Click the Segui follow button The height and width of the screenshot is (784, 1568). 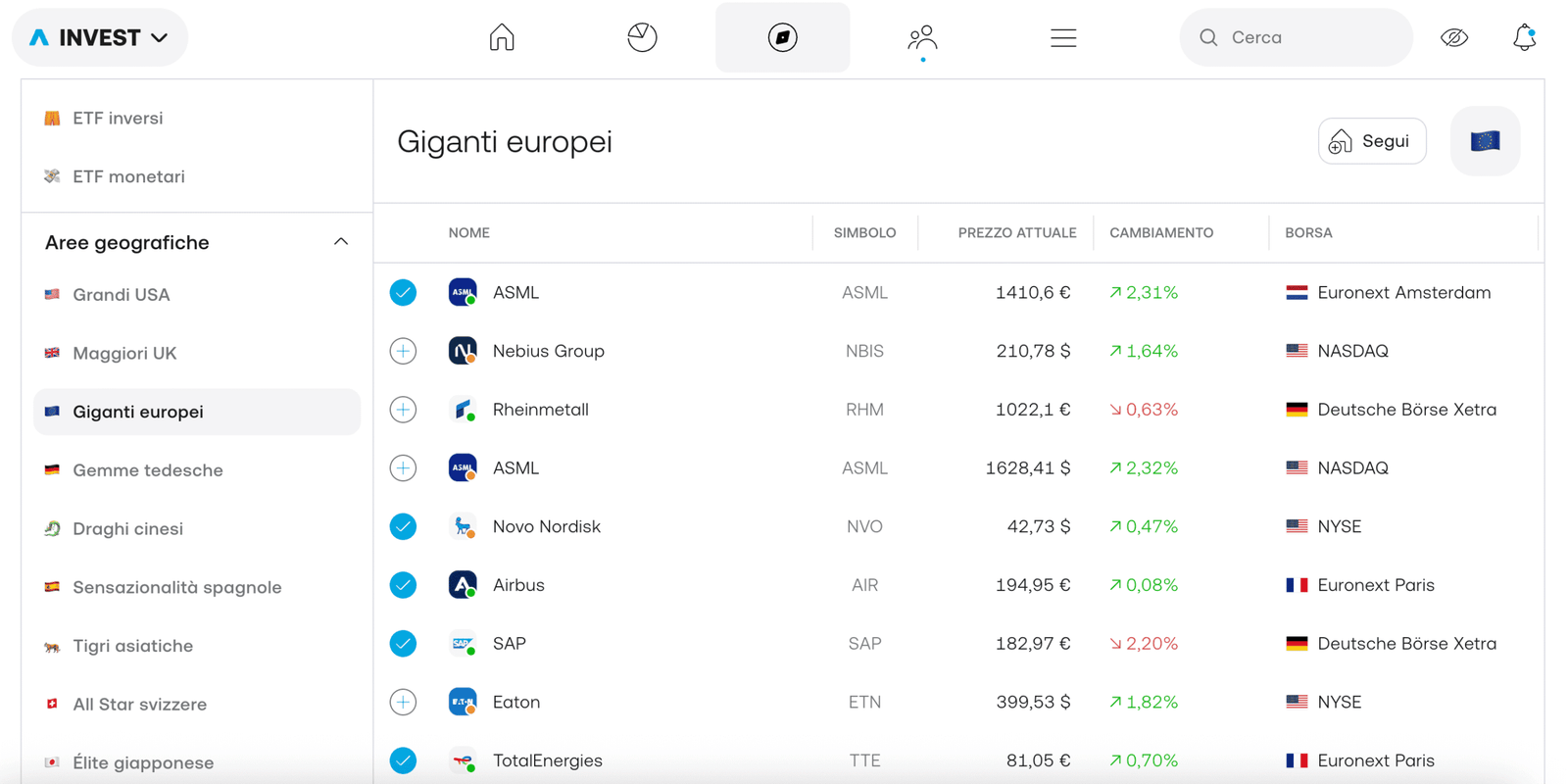tap(1372, 141)
